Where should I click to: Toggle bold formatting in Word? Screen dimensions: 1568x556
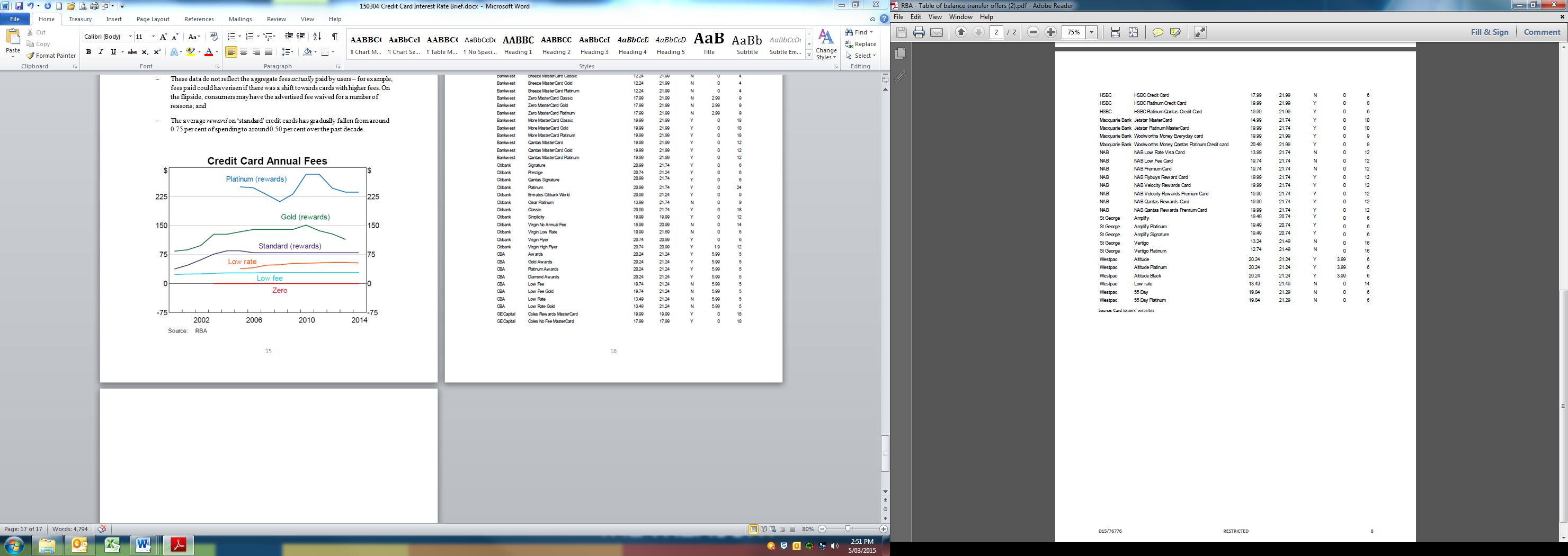[x=89, y=52]
